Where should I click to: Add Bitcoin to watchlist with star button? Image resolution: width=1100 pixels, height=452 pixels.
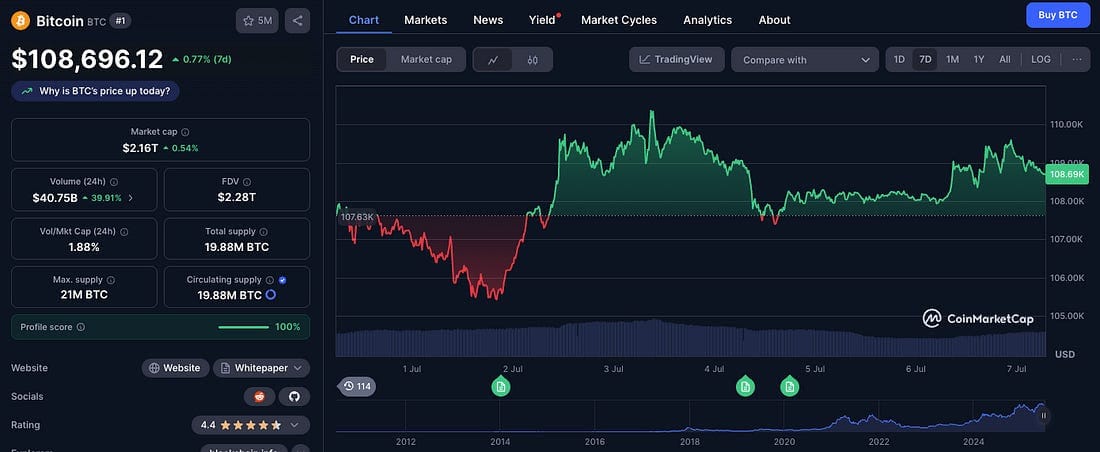point(257,20)
